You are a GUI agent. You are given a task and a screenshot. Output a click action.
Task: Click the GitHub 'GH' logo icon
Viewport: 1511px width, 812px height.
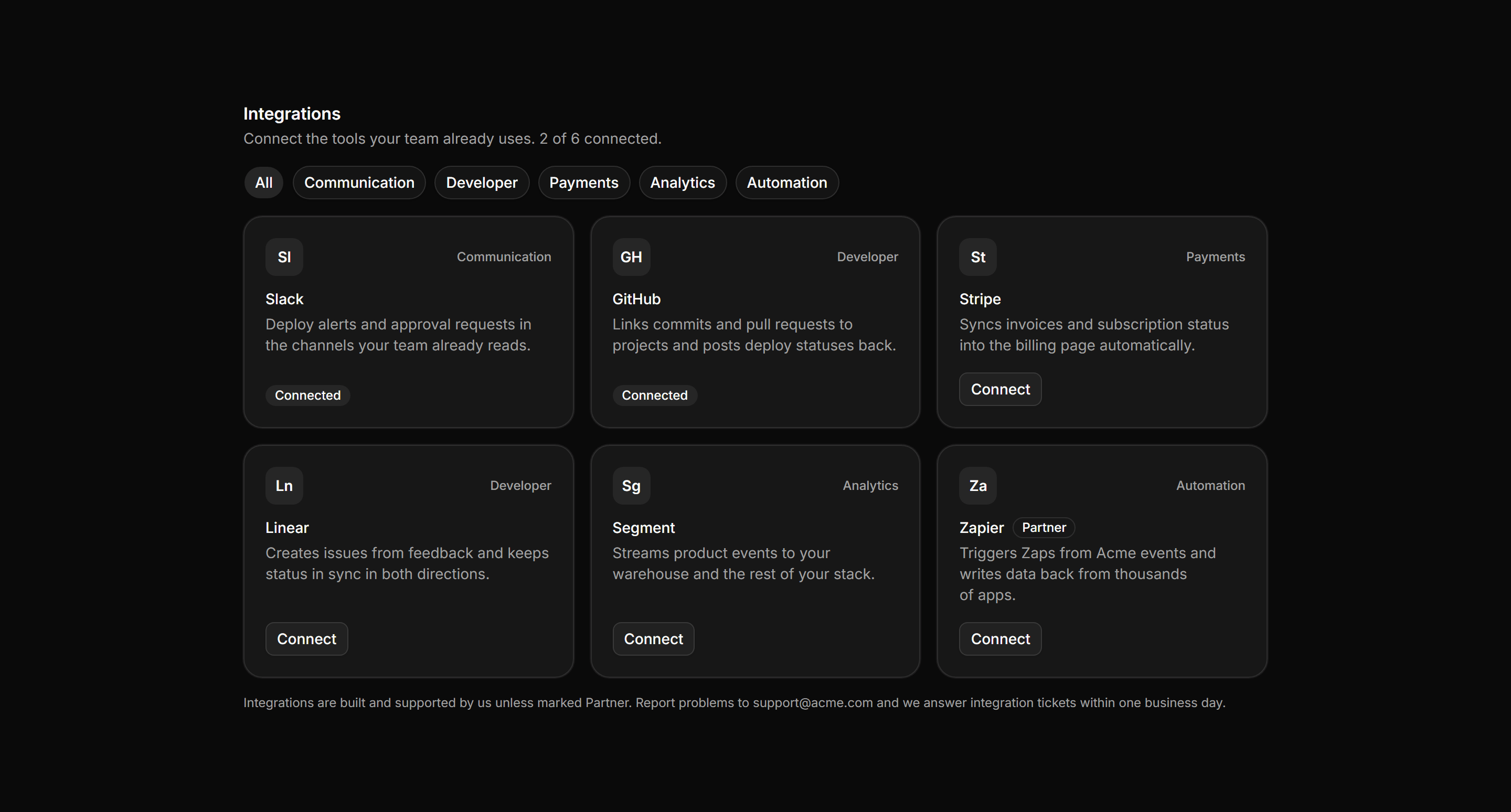(631, 257)
